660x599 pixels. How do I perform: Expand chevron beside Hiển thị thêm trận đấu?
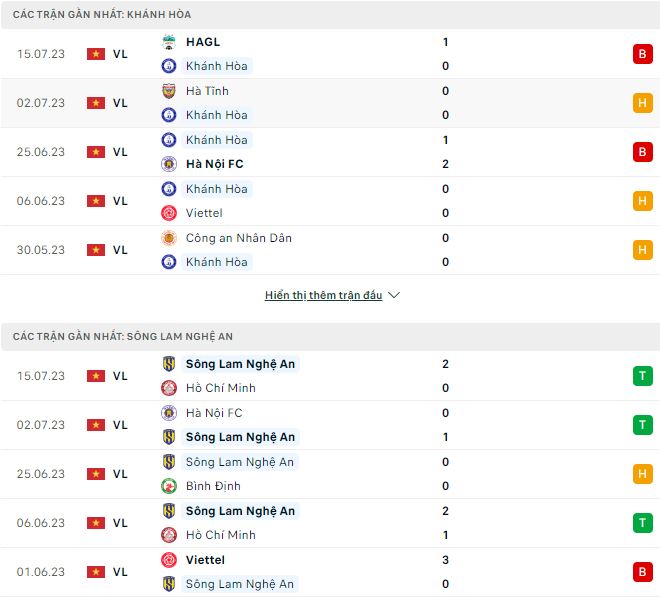coord(394,296)
